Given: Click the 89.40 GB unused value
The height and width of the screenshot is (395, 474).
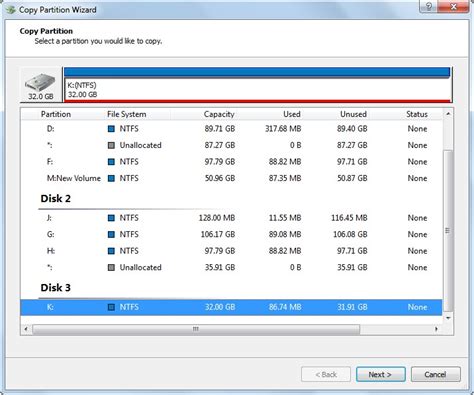Looking at the screenshot, I should pos(352,129).
